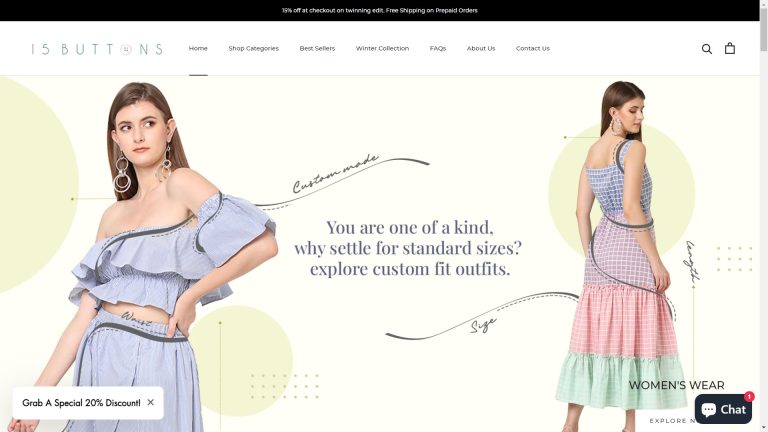Open the Best Sellers page

pyautogui.click(x=317, y=48)
